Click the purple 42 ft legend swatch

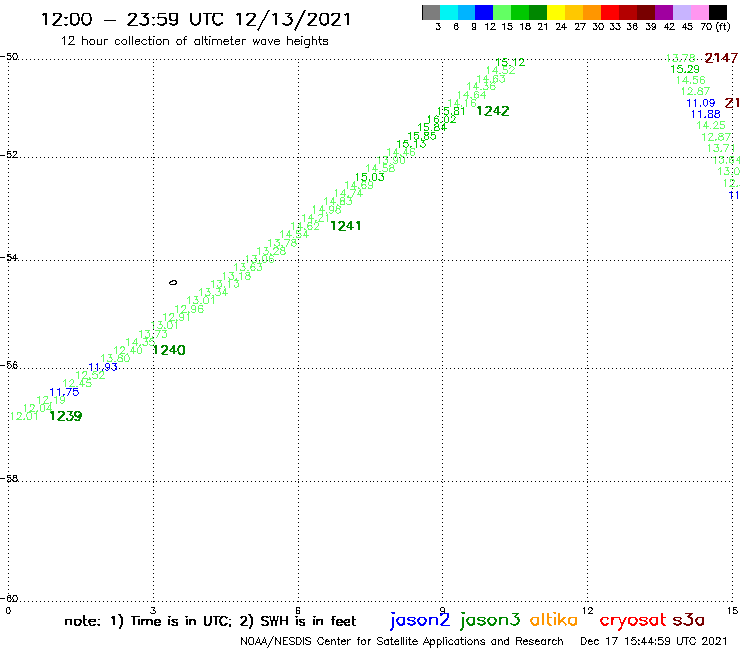point(664,12)
